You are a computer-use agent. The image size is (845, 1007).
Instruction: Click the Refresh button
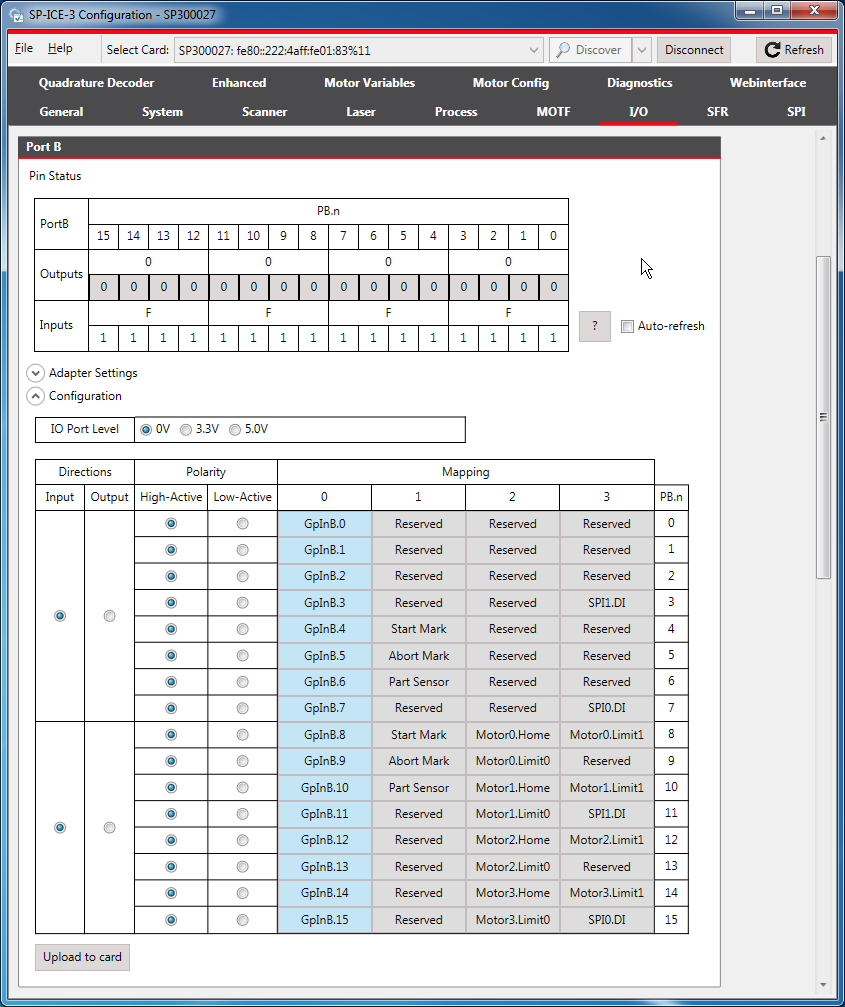tap(794, 50)
